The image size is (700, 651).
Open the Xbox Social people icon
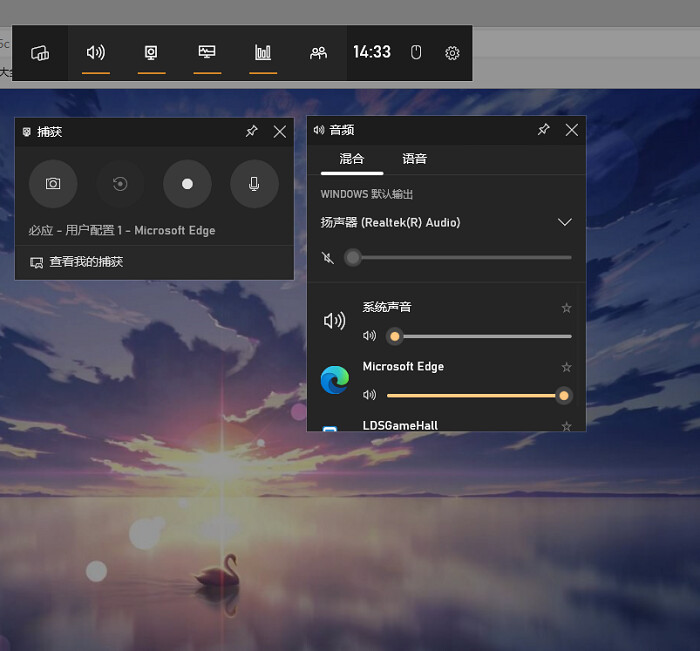tap(318, 53)
